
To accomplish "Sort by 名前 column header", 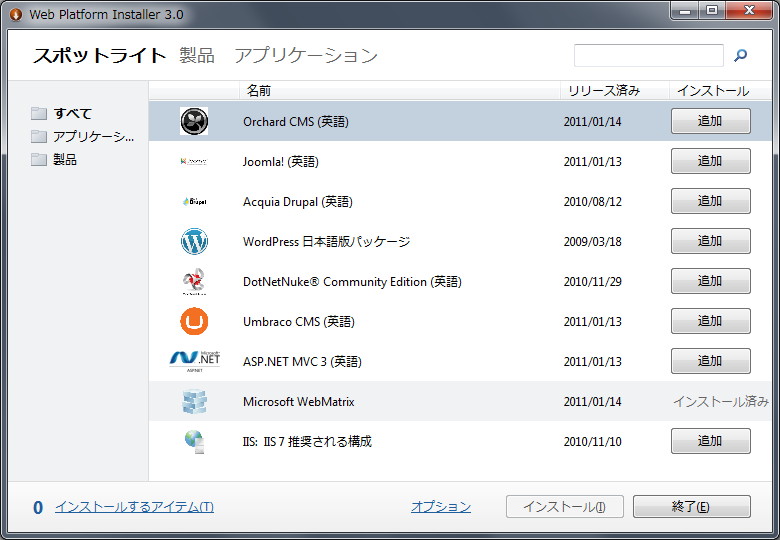I will coord(399,90).
